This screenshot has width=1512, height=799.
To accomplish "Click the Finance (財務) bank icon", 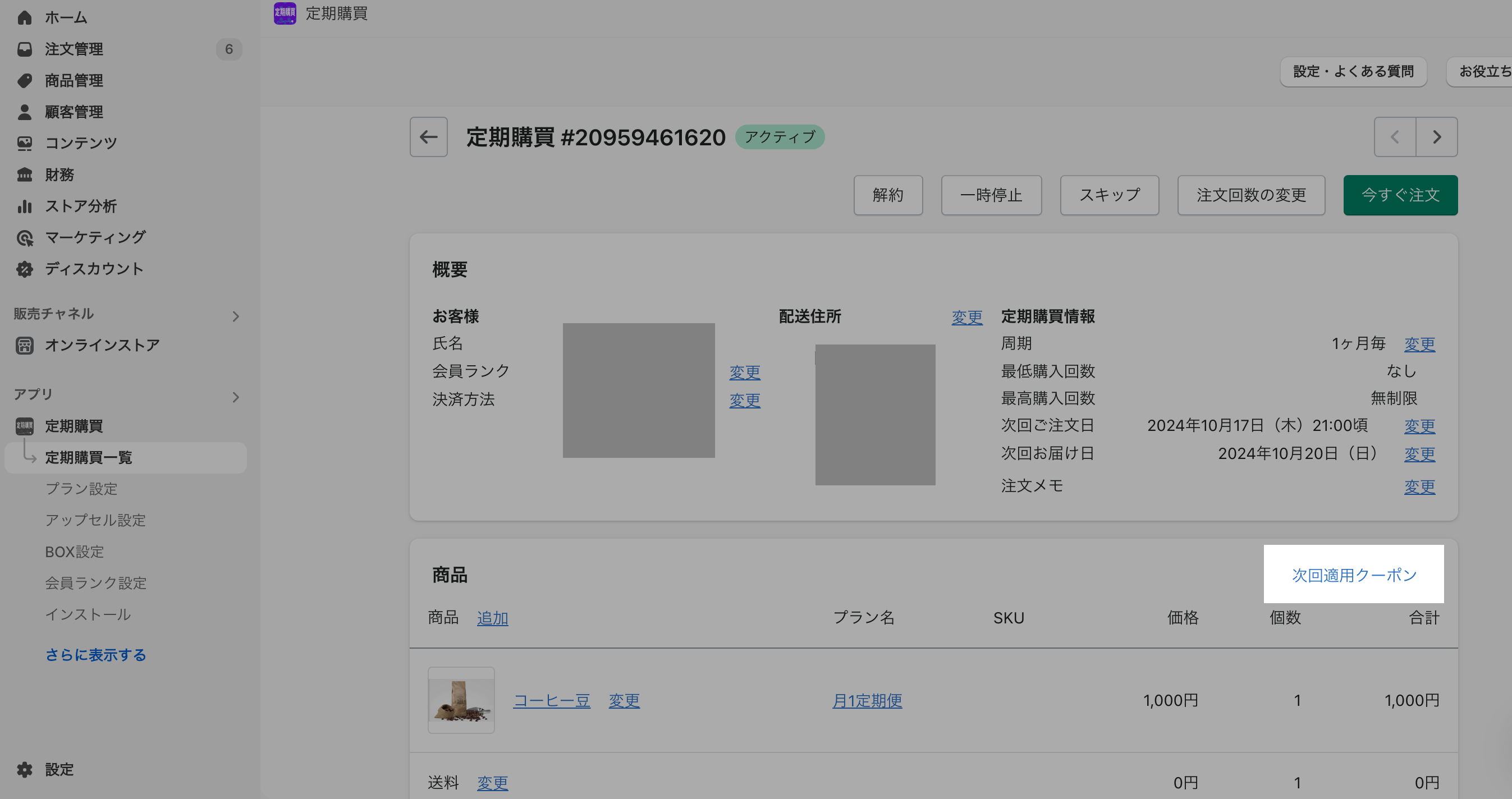I will pos(24,175).
